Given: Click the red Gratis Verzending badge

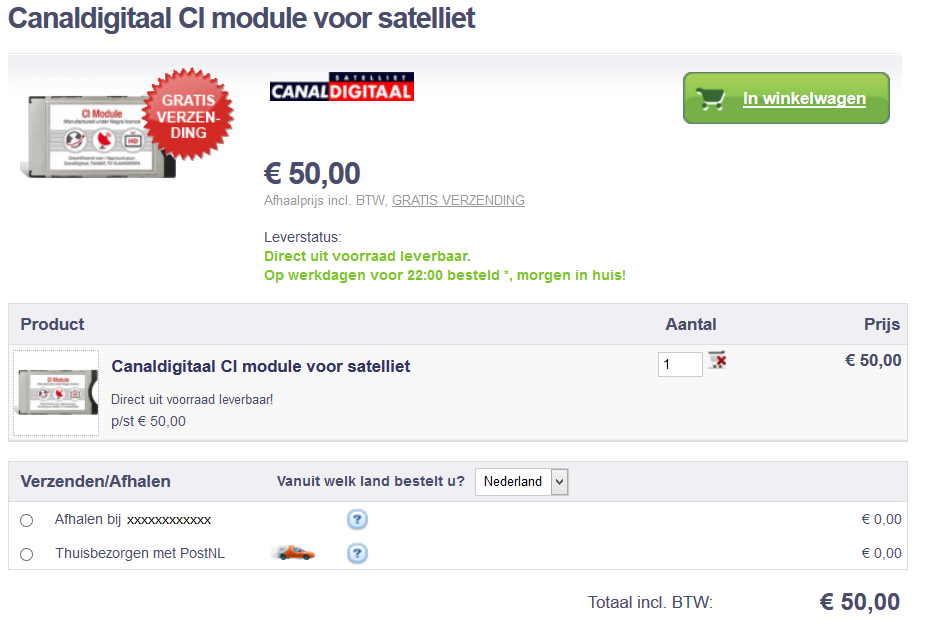Looking at the screenshot, I should 189,115.
